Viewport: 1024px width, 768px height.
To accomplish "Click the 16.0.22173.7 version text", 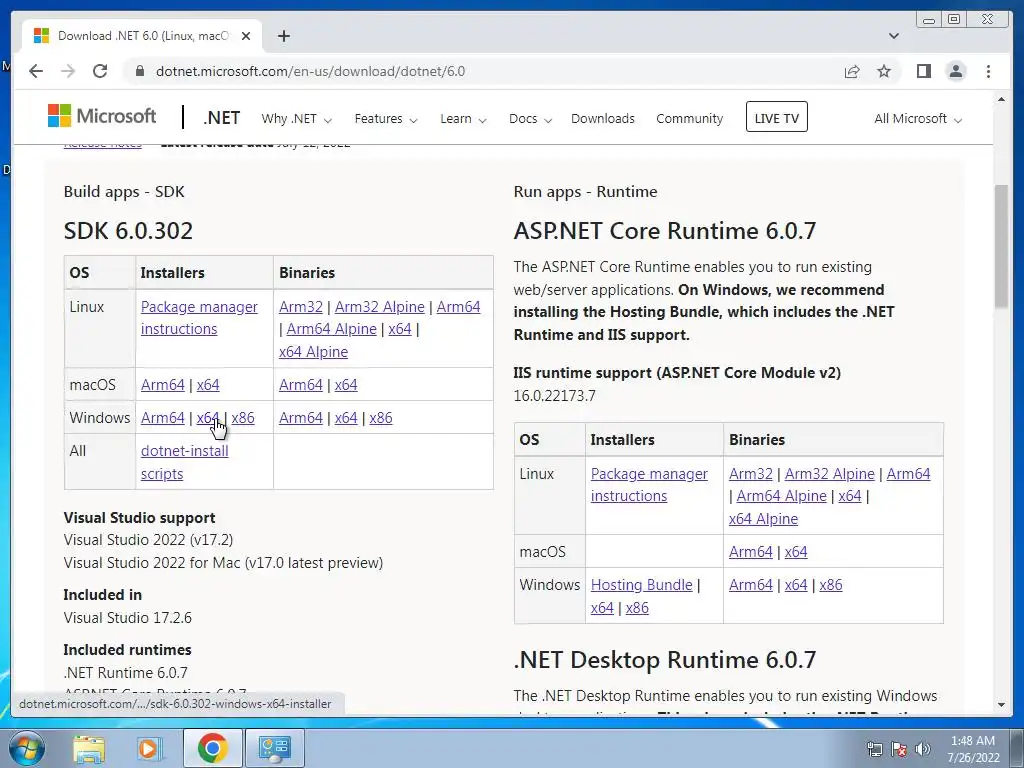I will (x=554, y=396).
